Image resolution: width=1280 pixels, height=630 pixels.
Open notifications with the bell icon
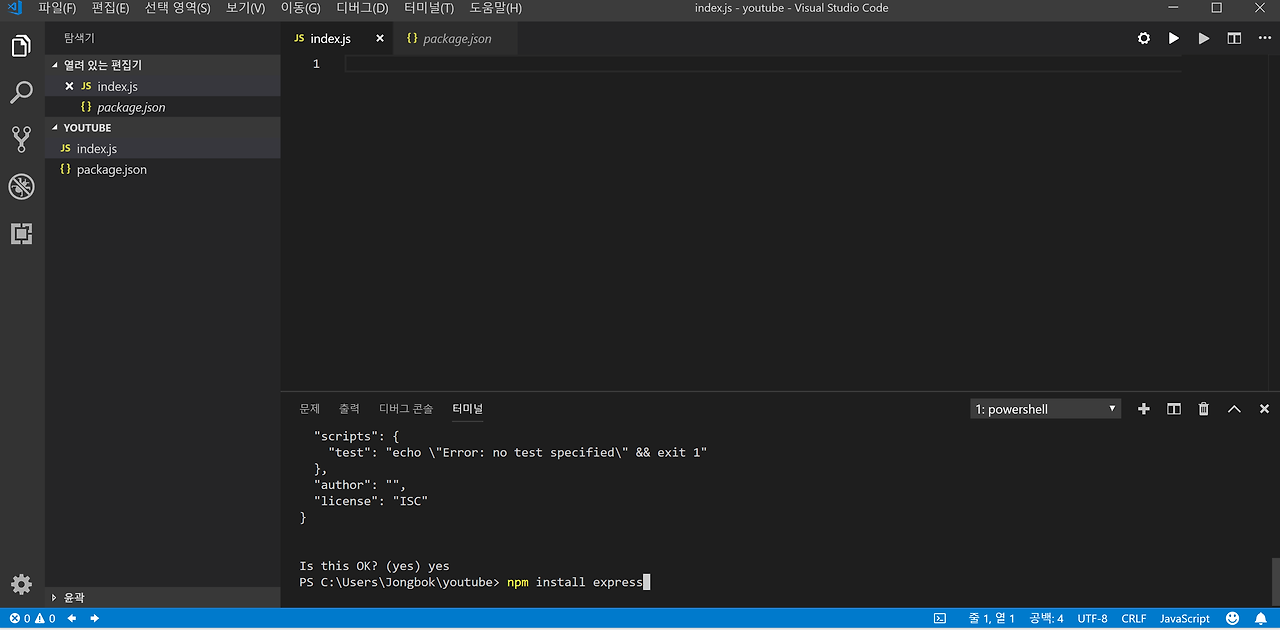click(x=1261, y=619)
